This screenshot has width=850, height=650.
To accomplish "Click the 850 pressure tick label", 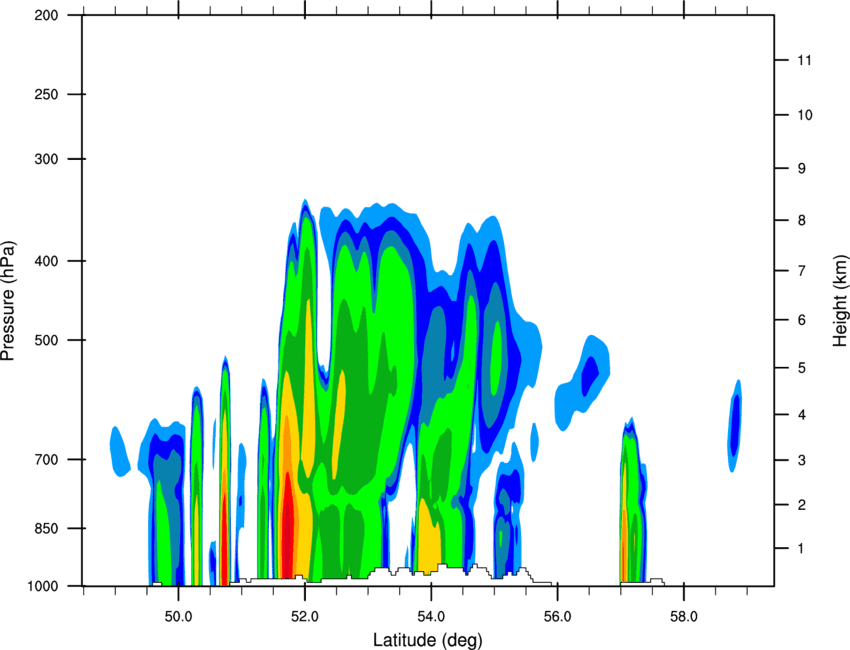I will tap(46, 528).
